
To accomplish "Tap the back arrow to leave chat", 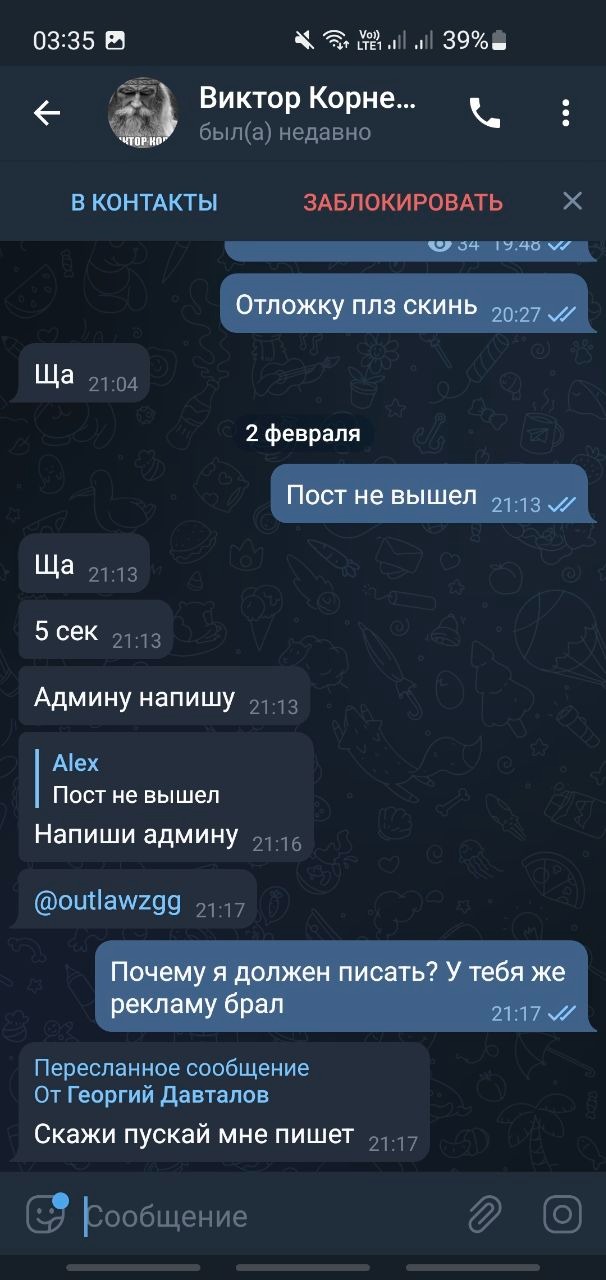I will click(47, 114).
